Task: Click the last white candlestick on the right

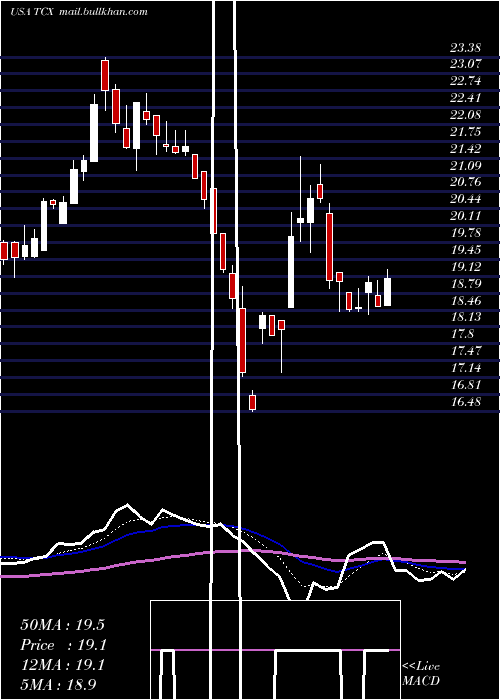Action: tap(388, 292)
